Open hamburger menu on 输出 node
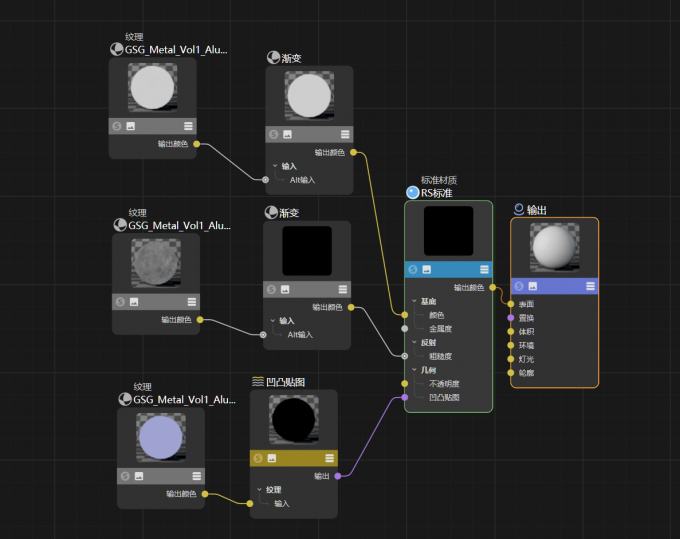The image size is (680, 539). (590, 286)
